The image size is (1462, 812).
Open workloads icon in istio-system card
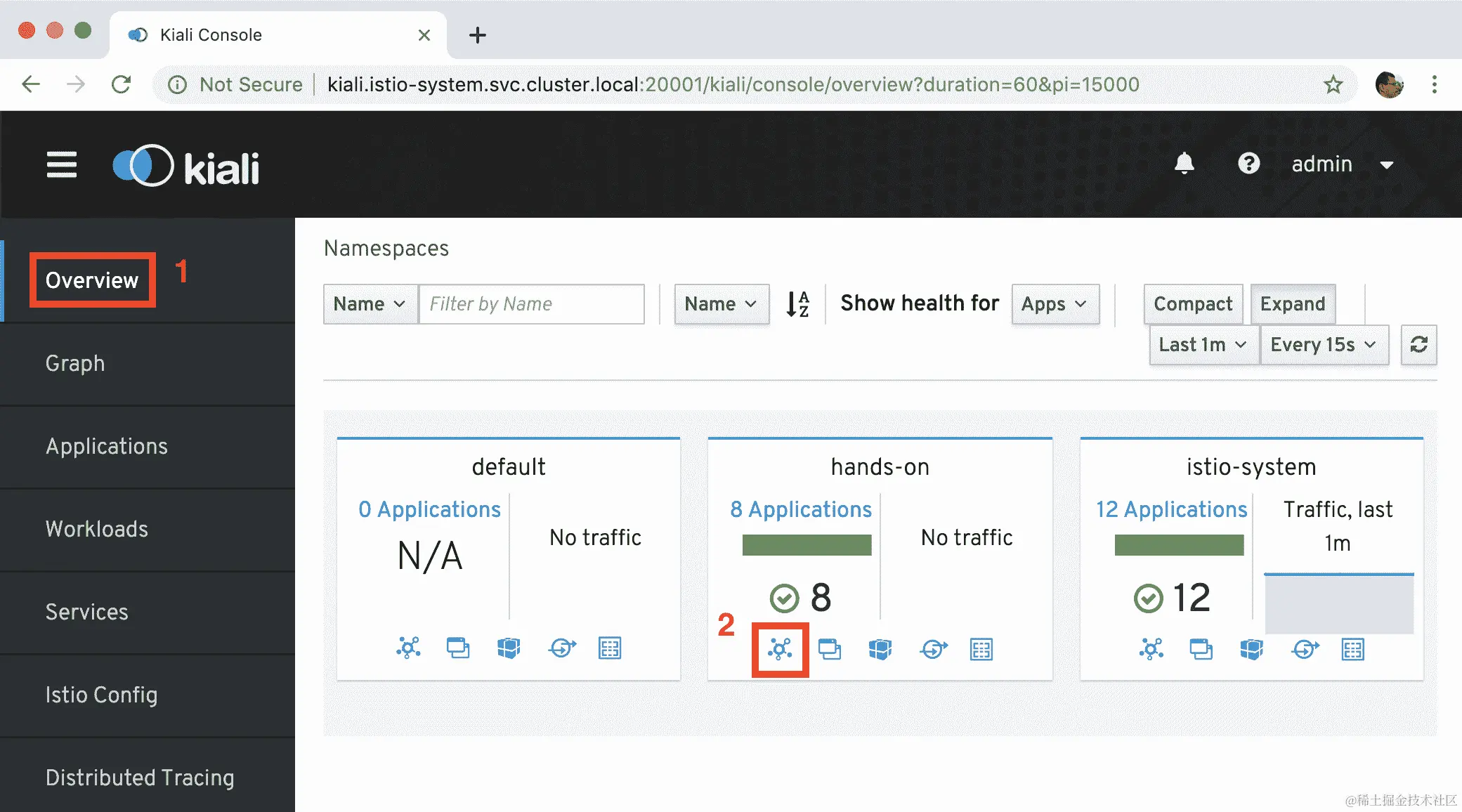point(1251,649)
